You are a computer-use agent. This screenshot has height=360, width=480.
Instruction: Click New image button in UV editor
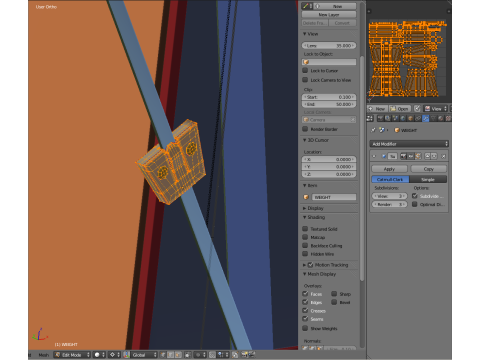[377, 109]
